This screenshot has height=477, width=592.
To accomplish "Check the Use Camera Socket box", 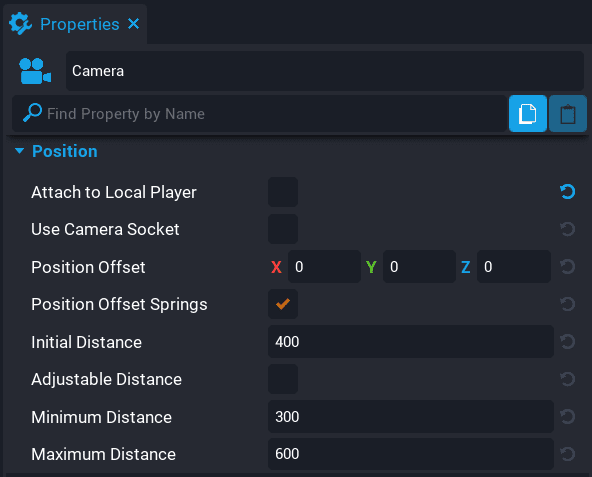I will 283,229.
